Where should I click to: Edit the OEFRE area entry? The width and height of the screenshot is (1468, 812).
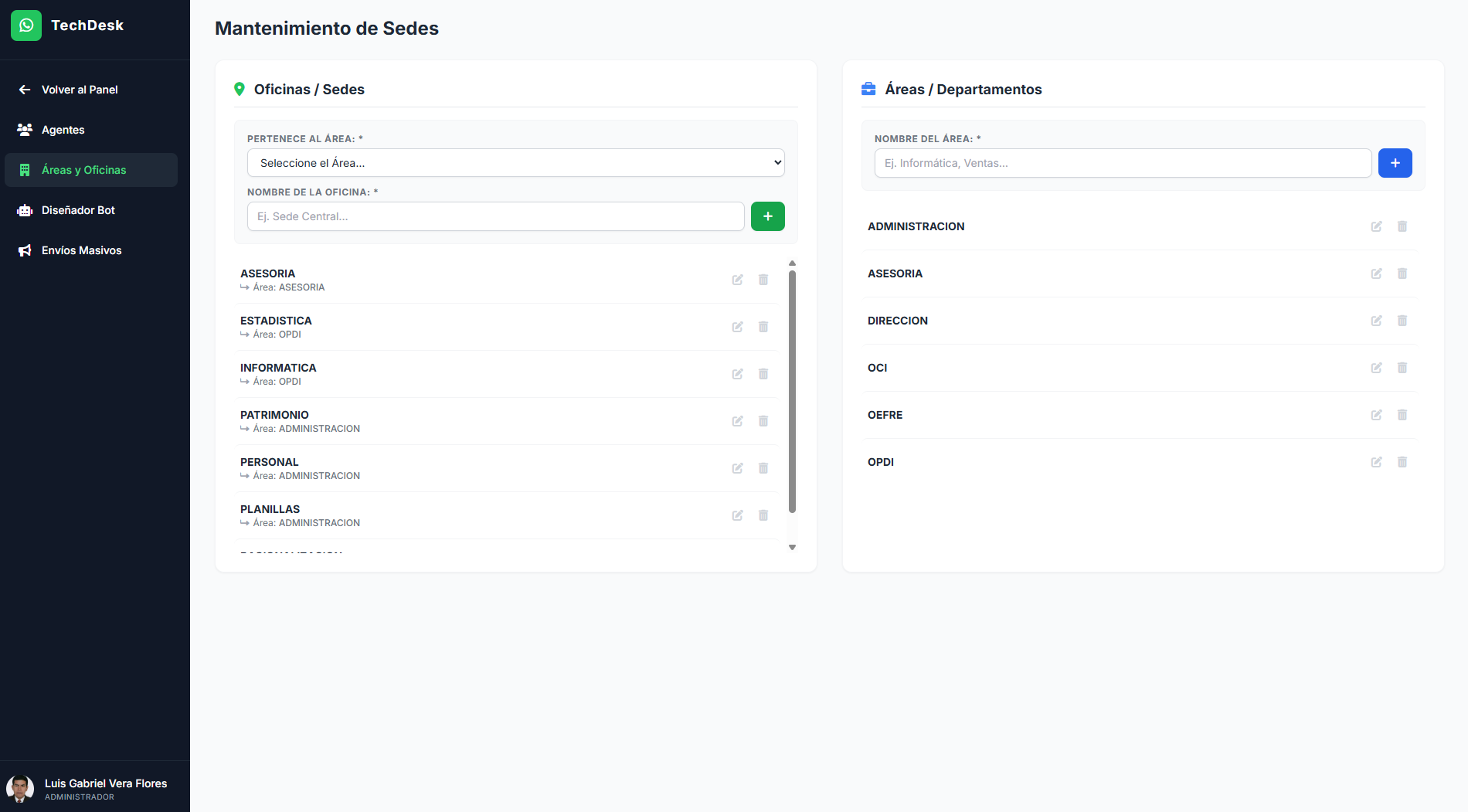tap(1376, 415)
